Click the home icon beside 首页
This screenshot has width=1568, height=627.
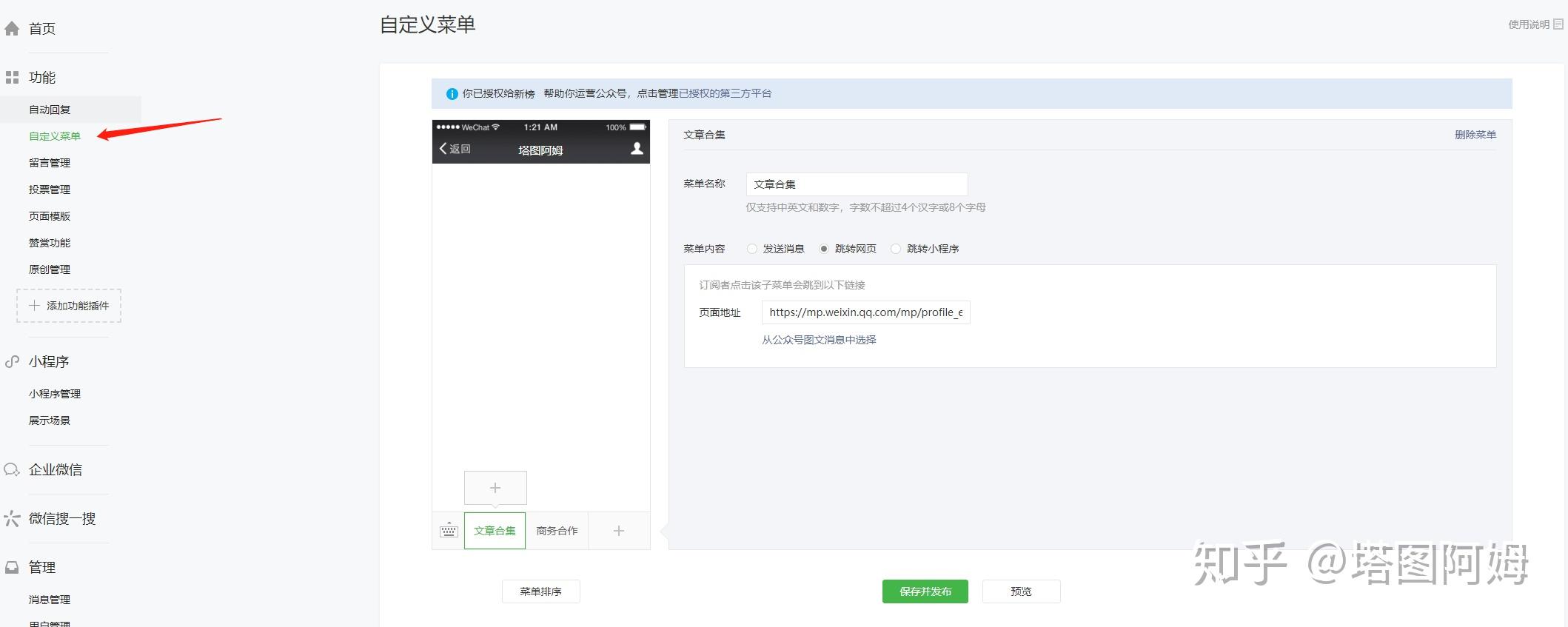point(12,29)
